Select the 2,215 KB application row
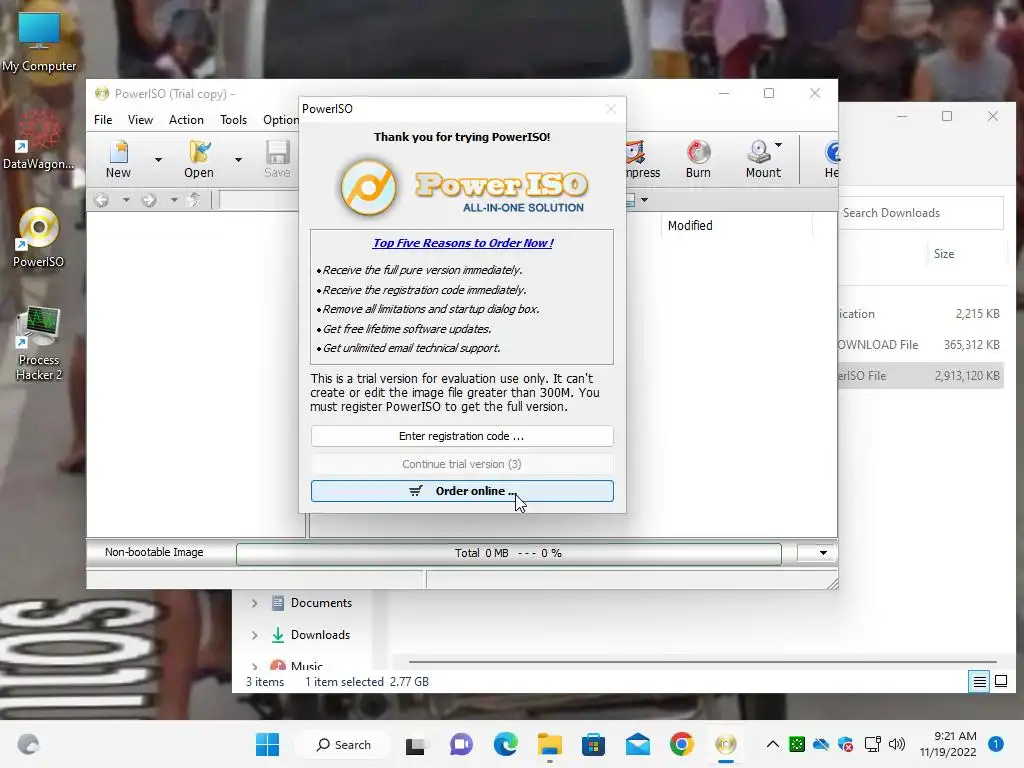Viewport: 1024px width, 768px height. click(x=921, y=314)
